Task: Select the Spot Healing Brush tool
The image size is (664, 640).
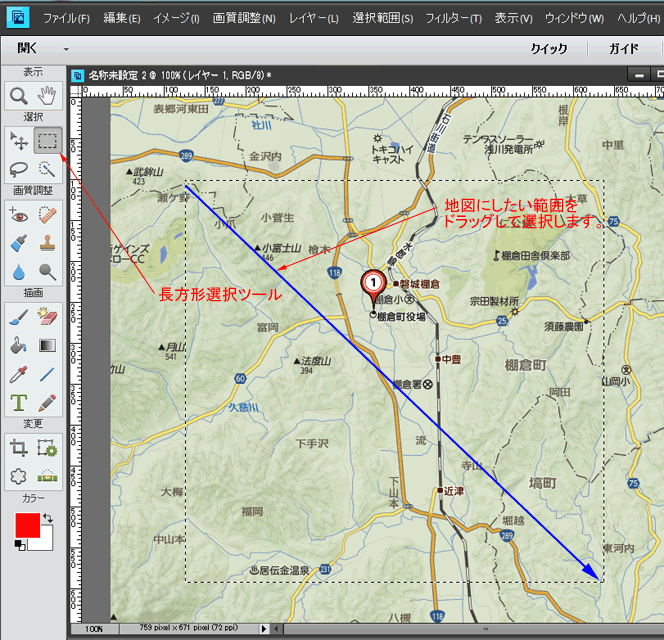Action: pos(47,215)
